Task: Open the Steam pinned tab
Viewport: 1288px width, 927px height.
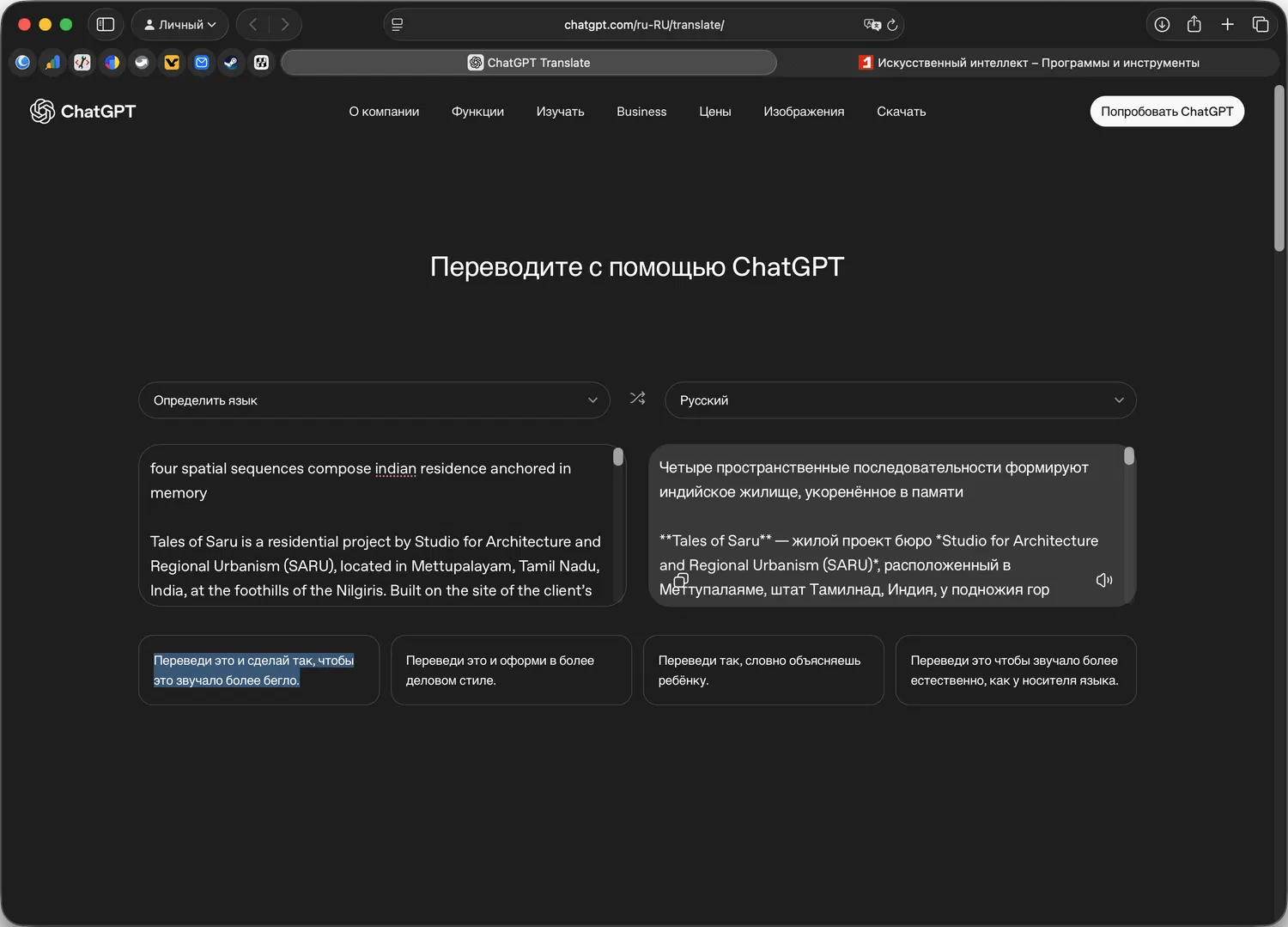Action: tap(231, 63)
